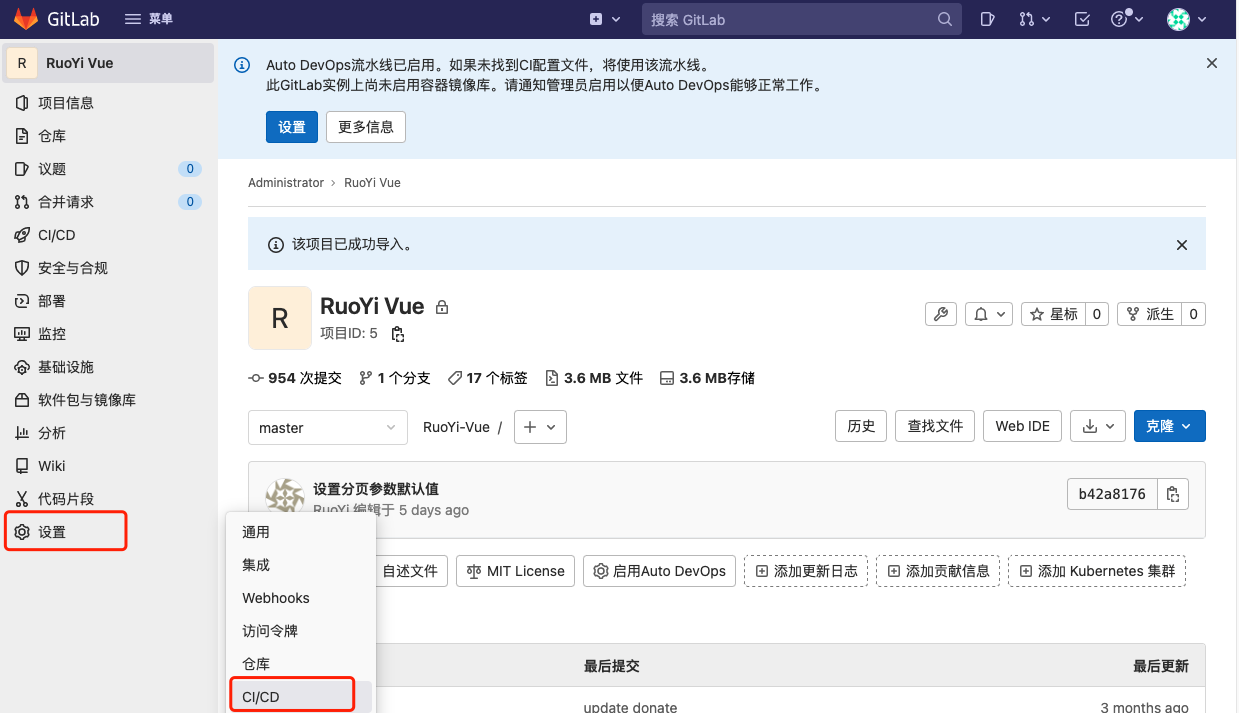Close the Auto DevOps banner
The image size is (1239, 713).
[1212, 63]
